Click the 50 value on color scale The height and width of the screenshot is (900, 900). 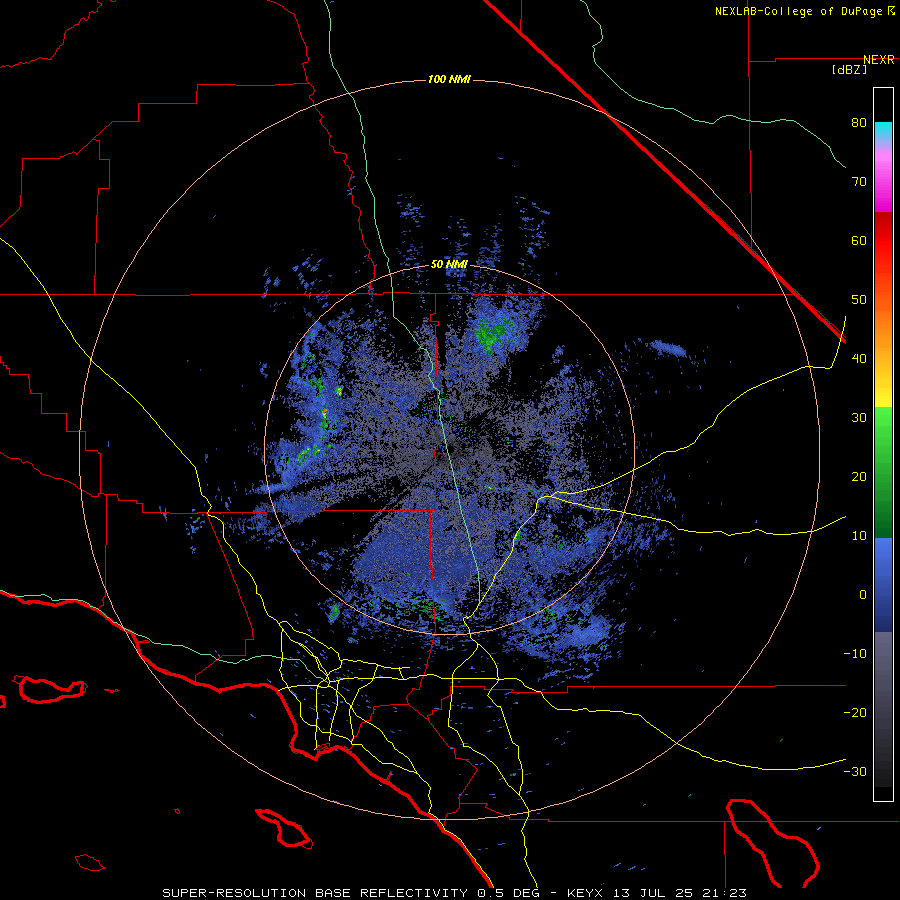tap(859, 300)
